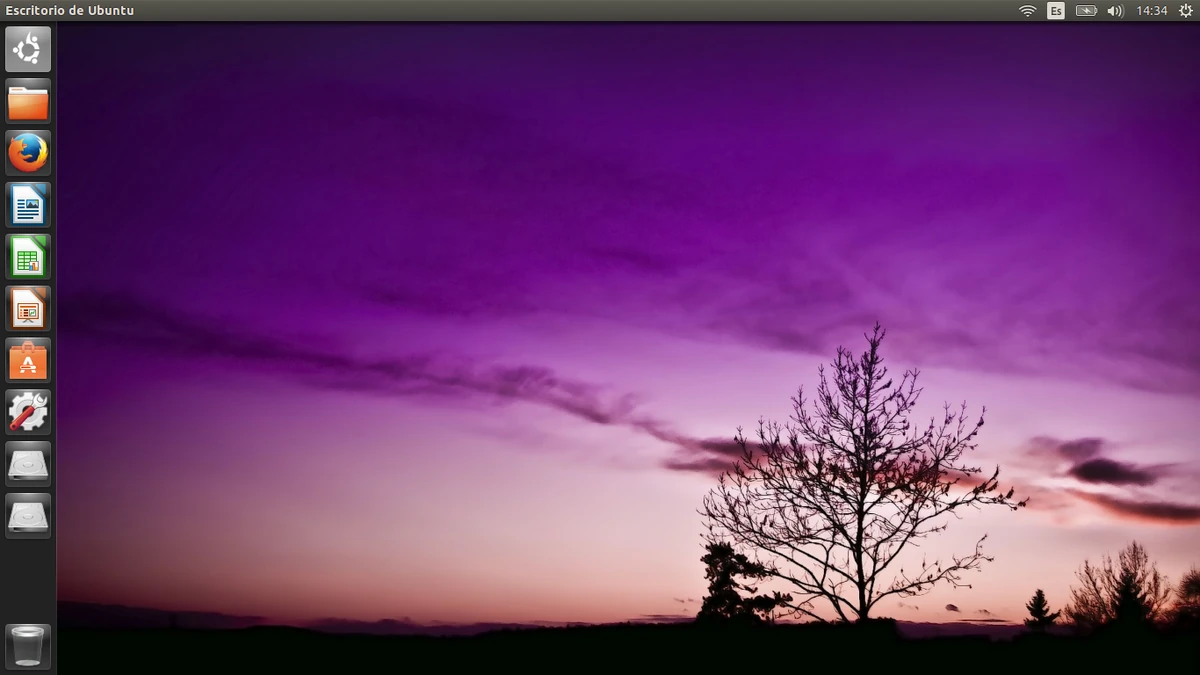Viewport: 1200px width, 675px height.
Task: Open the session gear menu
Action: (x=1188, y=10)
